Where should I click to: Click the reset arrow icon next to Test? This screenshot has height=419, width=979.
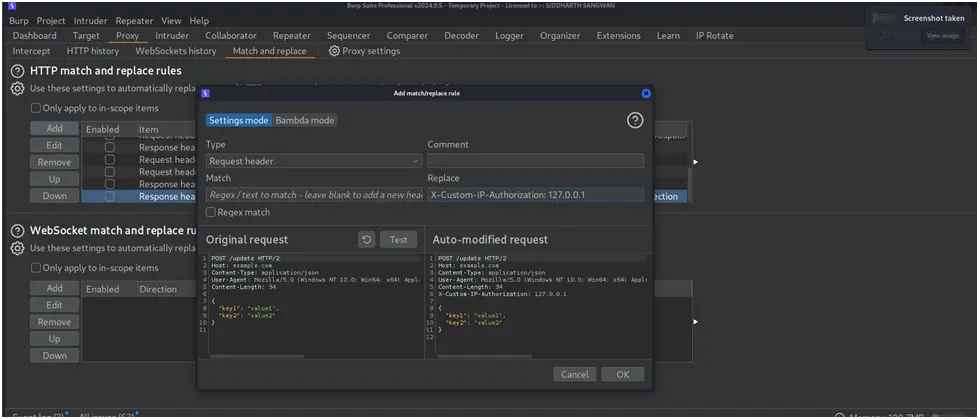point(367,240)
